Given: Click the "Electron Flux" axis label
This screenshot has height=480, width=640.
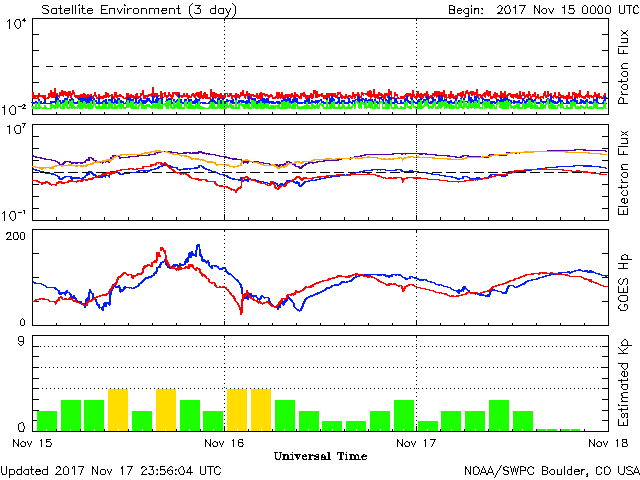Looking at the screenshot, I should [623, 173].
